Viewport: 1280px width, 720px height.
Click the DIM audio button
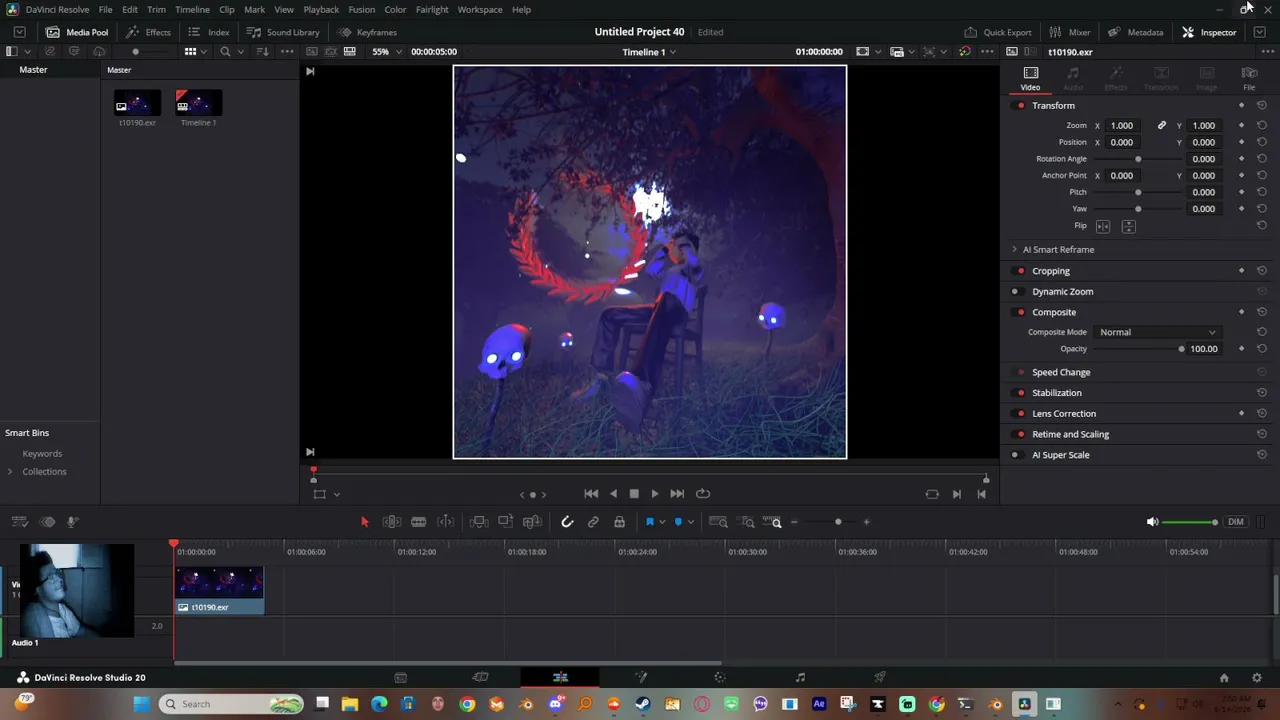tap(1236, 522)
